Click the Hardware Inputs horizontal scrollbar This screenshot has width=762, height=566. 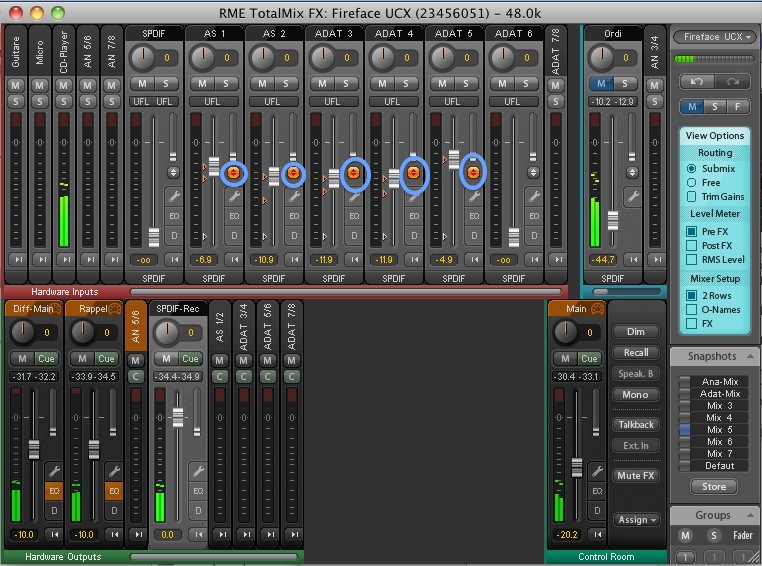pyautogui.click(x=346, y=292)
